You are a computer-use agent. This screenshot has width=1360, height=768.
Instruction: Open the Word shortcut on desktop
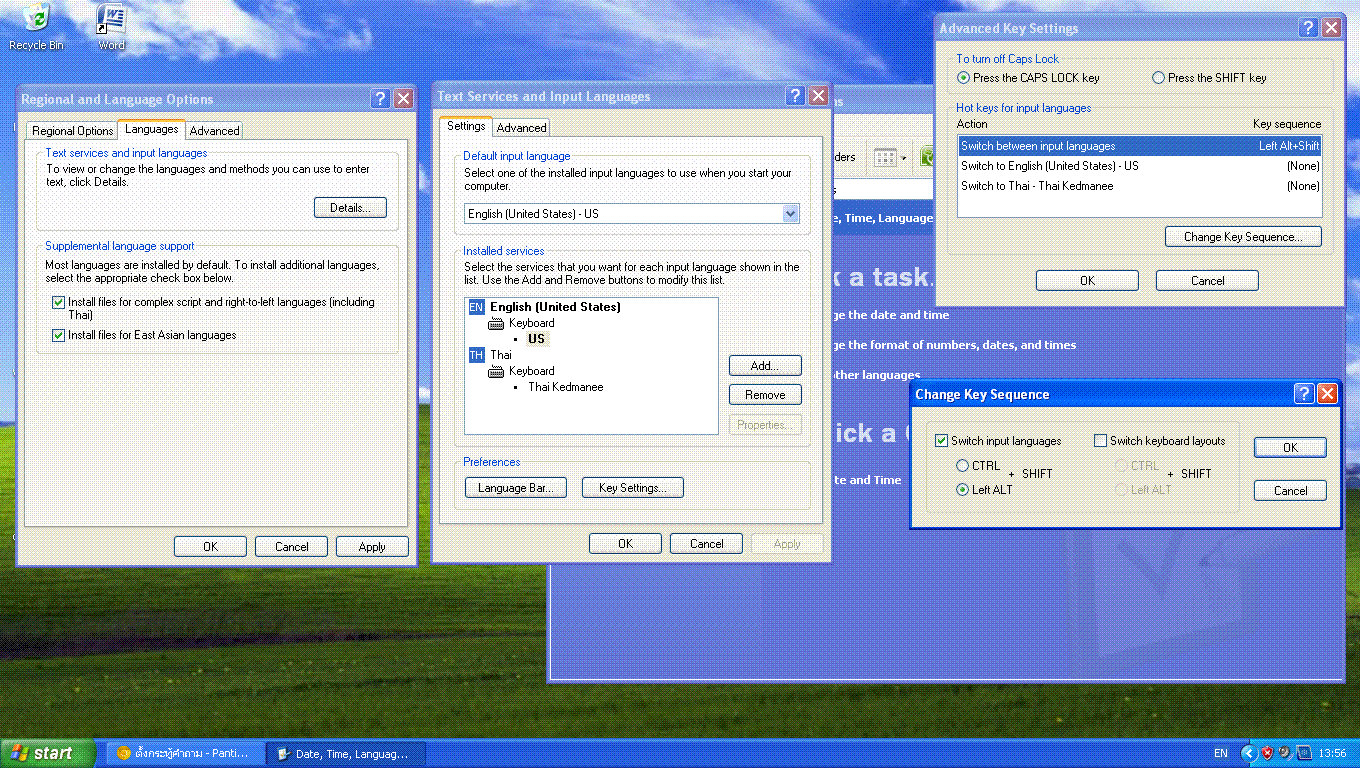coord(111,27)
